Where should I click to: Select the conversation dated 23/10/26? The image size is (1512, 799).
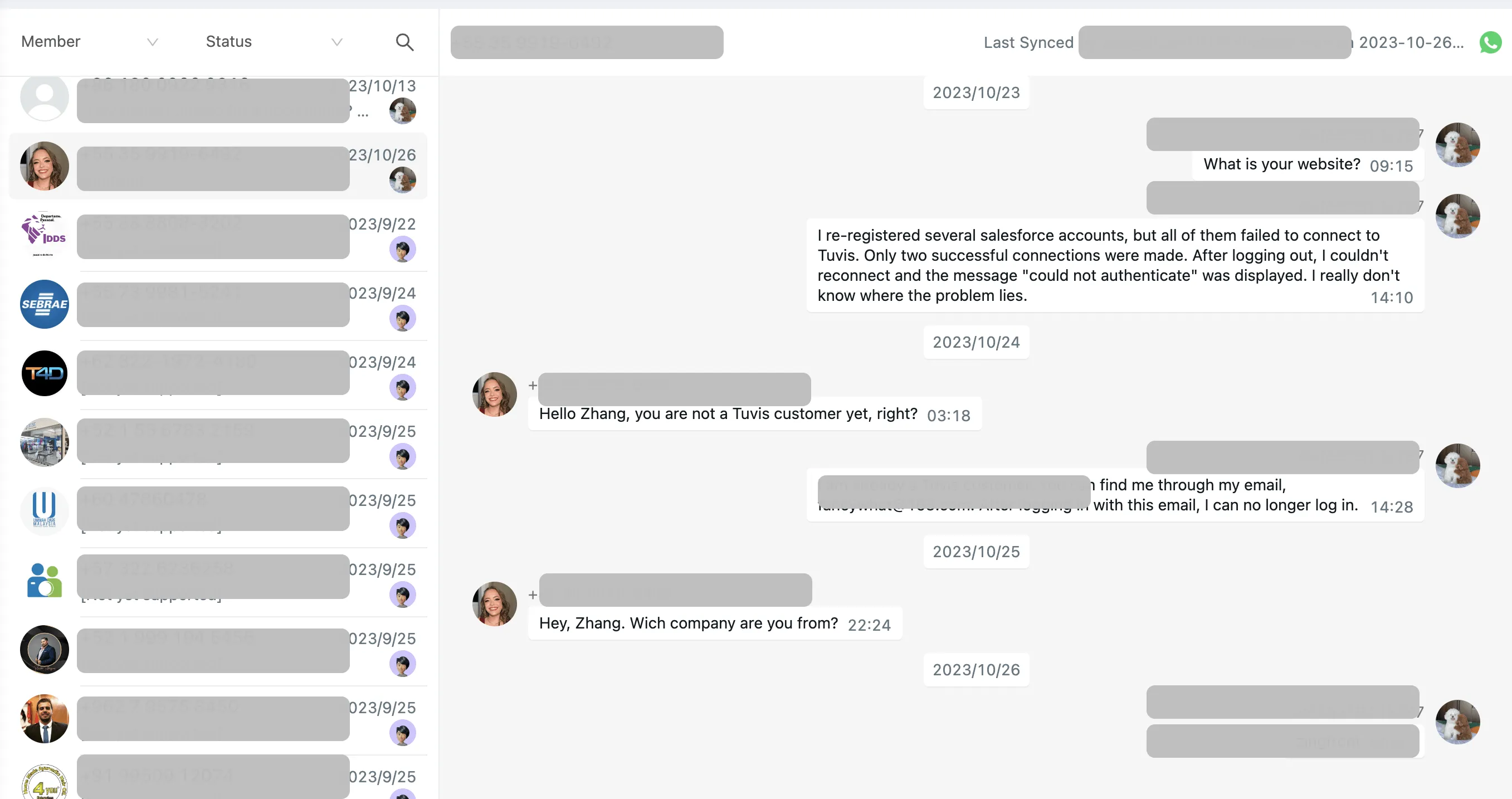point(218,167)
